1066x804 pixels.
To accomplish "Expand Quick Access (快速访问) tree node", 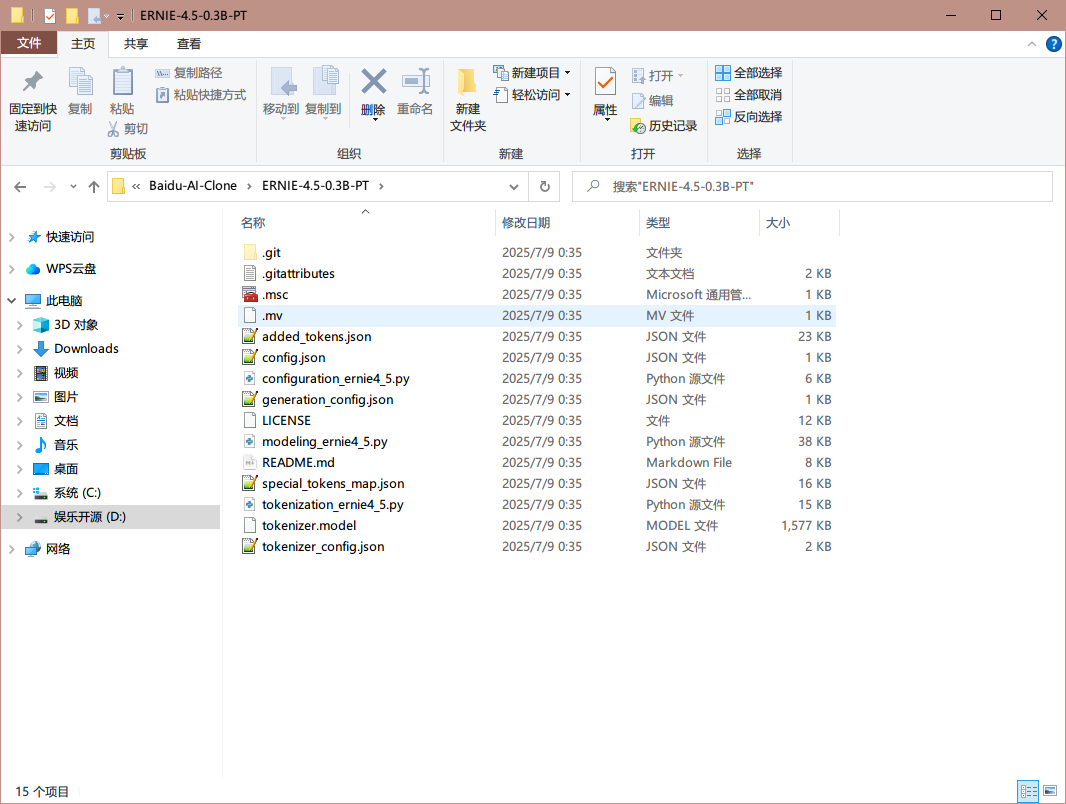I will [x=12, y=237].
